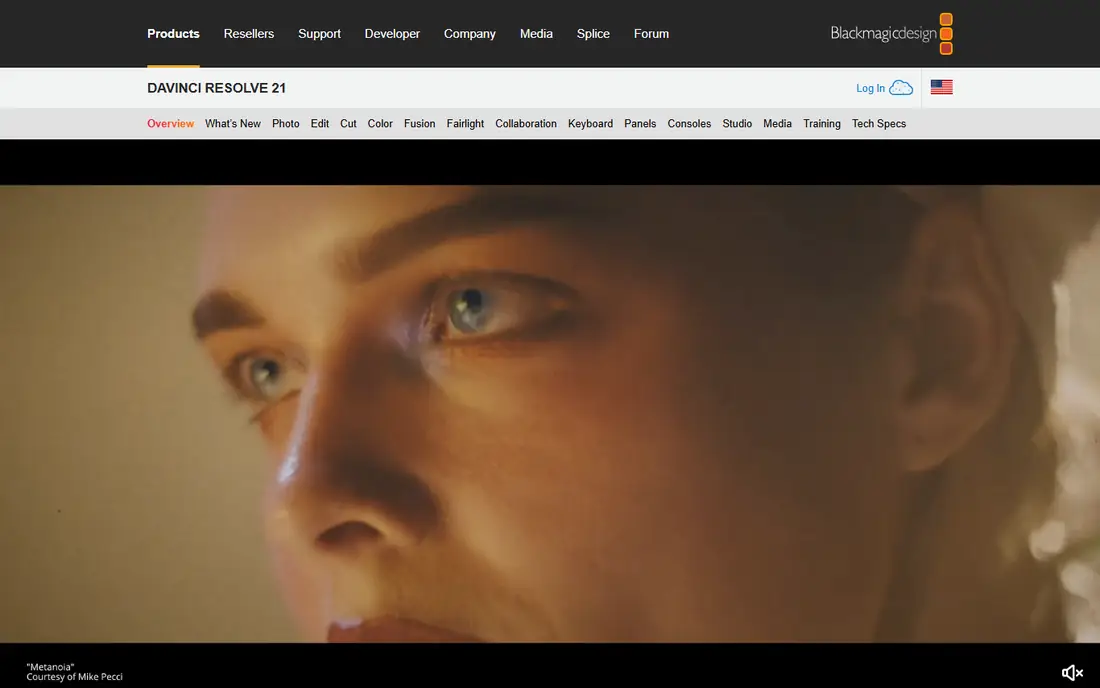Open the Products menu
The width and height of the screenshot is (1100, 688).
(173, 34)
